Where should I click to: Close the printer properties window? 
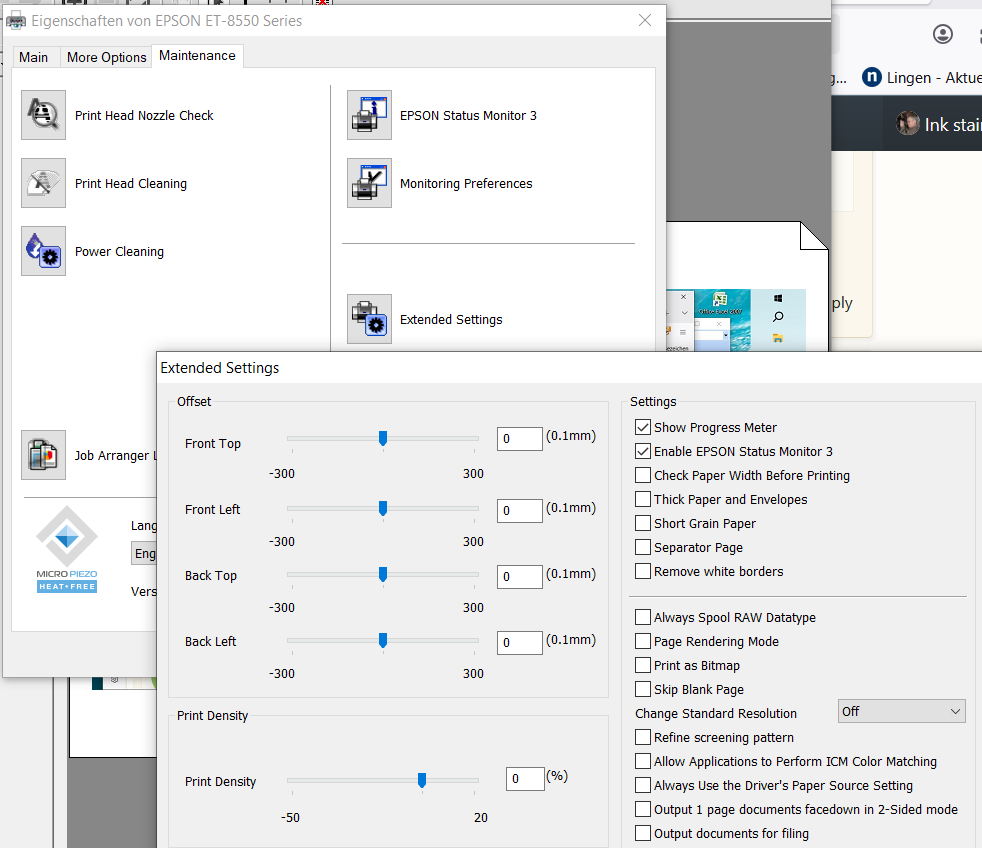645,20
